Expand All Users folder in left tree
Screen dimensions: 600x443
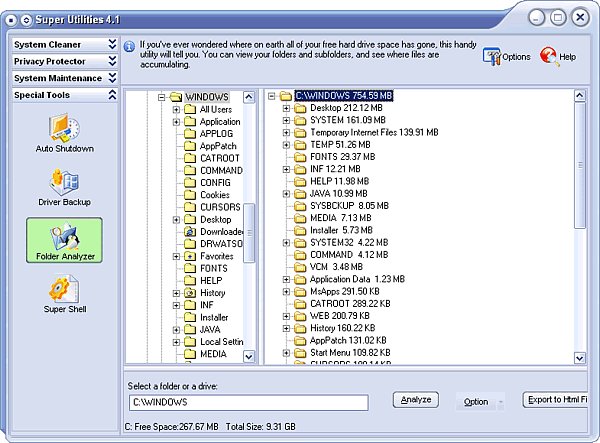[176, 109]
